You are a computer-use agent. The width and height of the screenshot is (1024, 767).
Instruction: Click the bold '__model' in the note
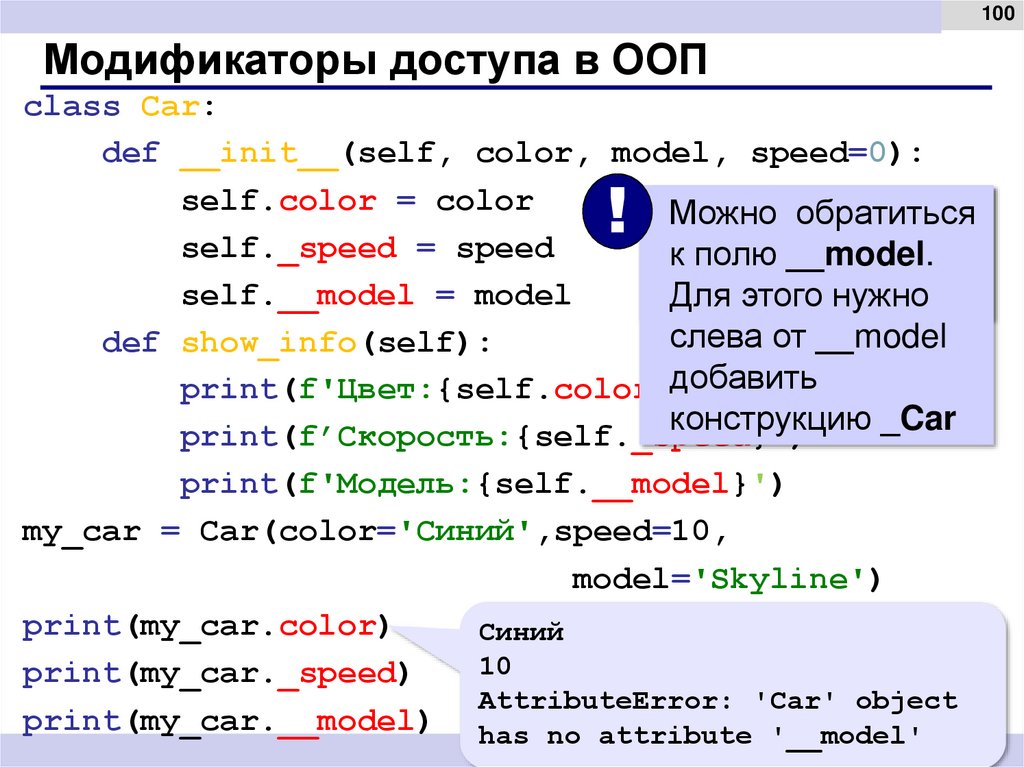[x=855, y=255]
